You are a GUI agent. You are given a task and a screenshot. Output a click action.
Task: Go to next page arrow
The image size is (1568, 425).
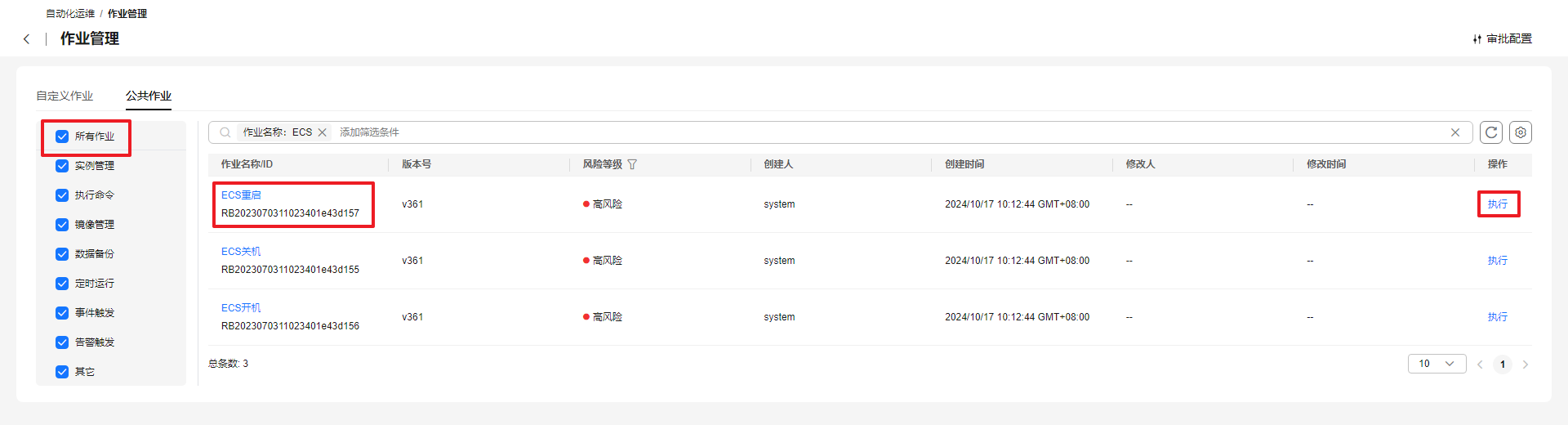click(1526, 365)
